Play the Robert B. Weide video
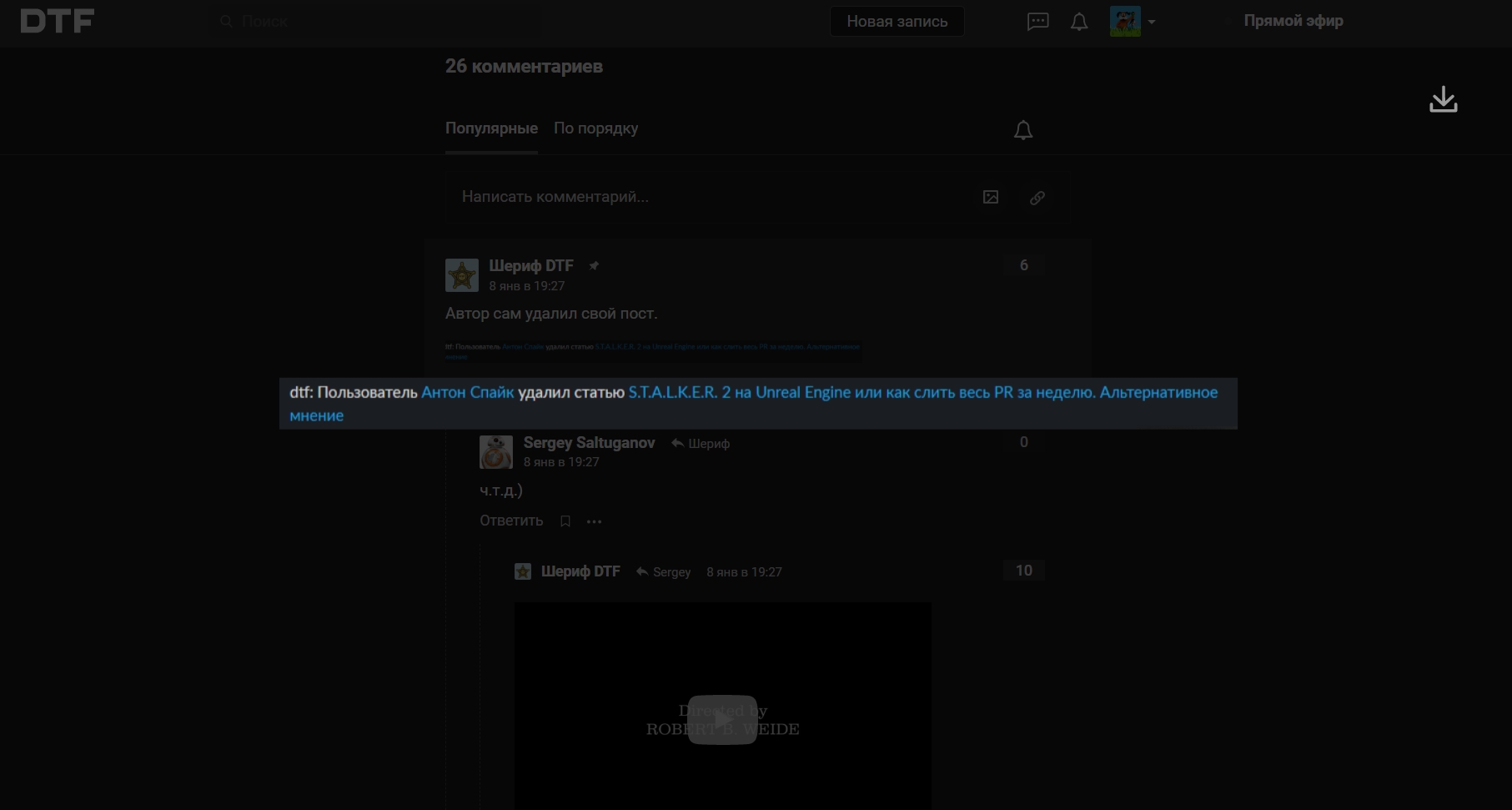This screenshot has height=810, width=1512. click(x=723, y=720)
